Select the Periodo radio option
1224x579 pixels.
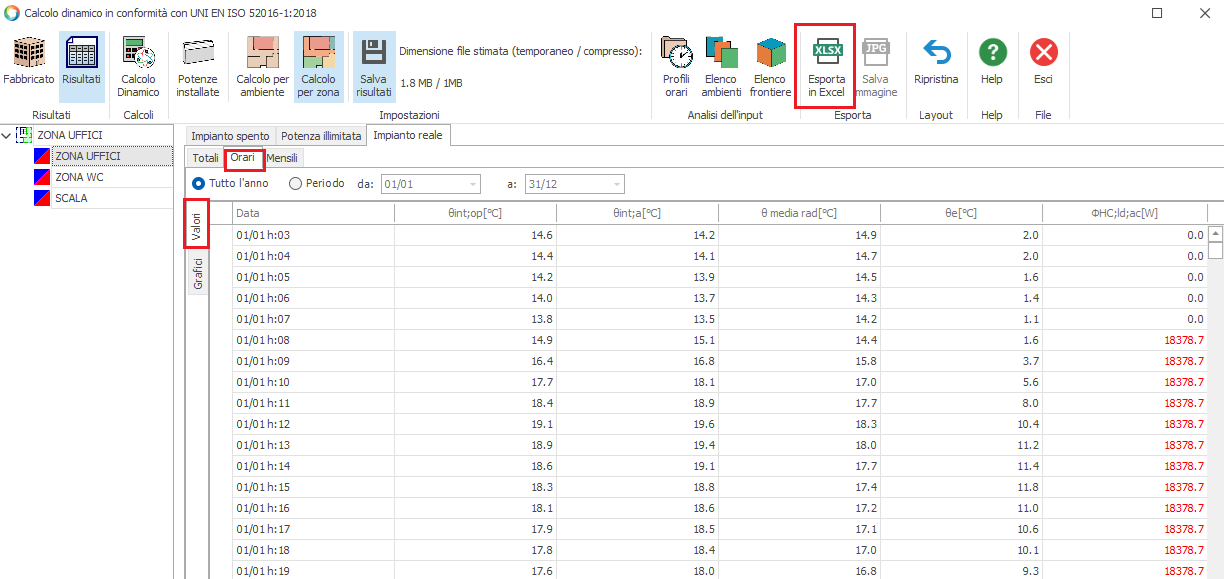[295, 184]
